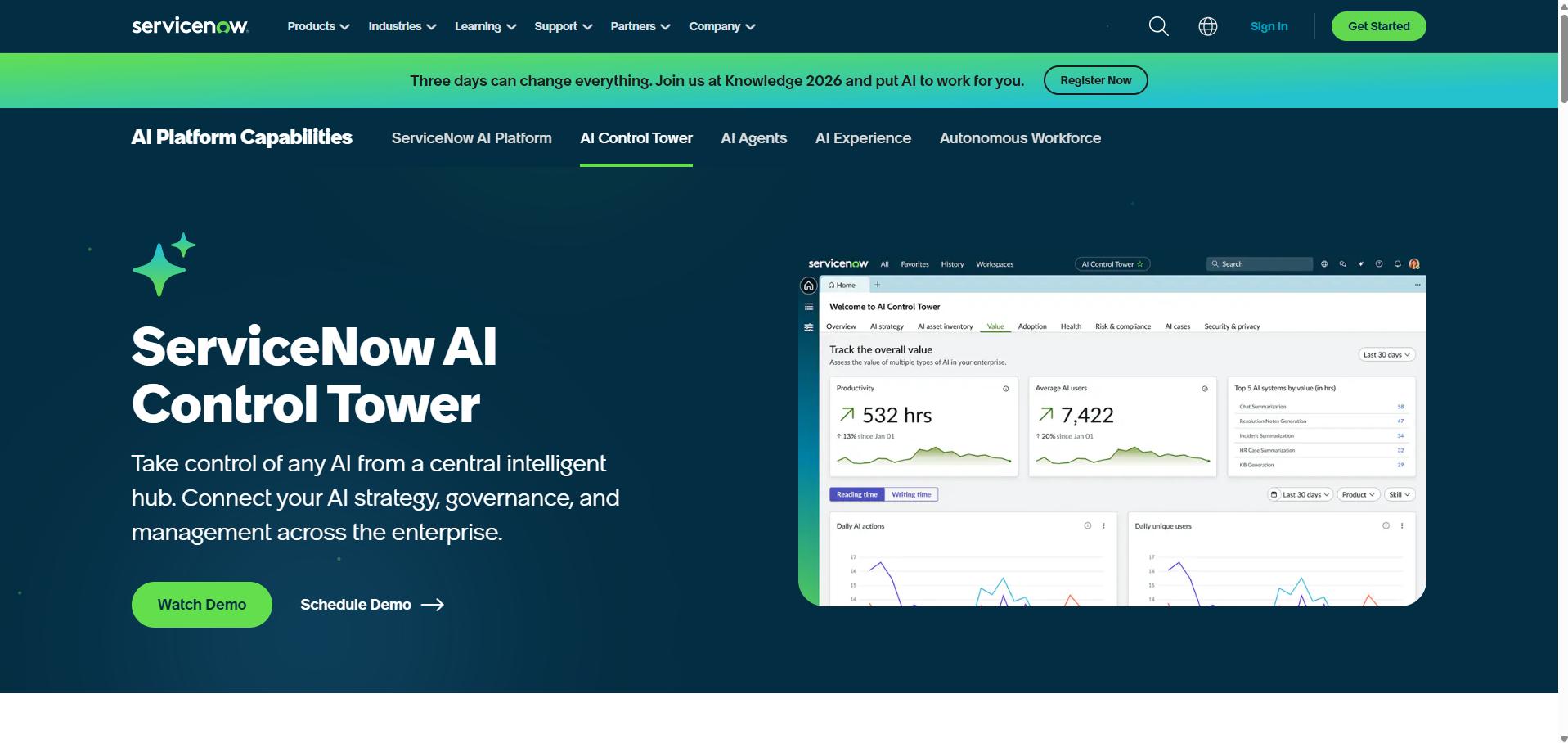Click the Watch Demo button

coord(201,605)
